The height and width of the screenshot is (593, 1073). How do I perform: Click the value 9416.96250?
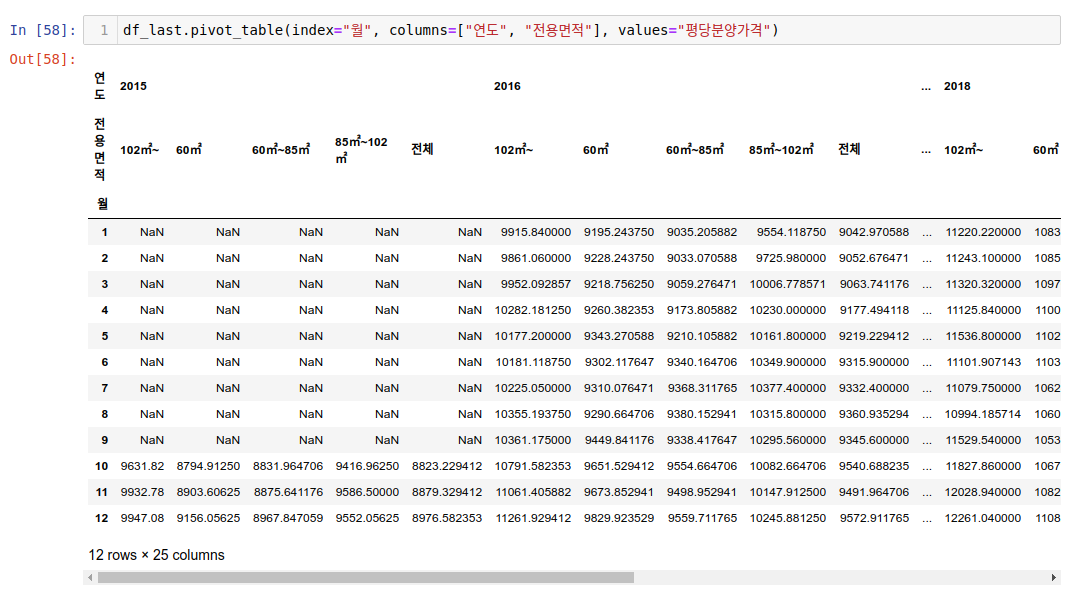coord(367,466)
